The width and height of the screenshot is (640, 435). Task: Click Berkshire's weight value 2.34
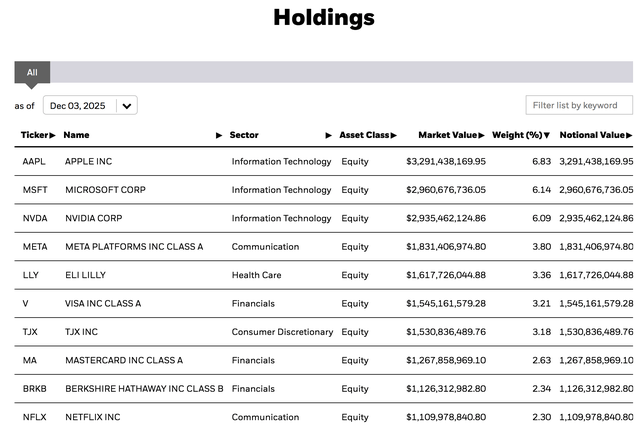541,388
